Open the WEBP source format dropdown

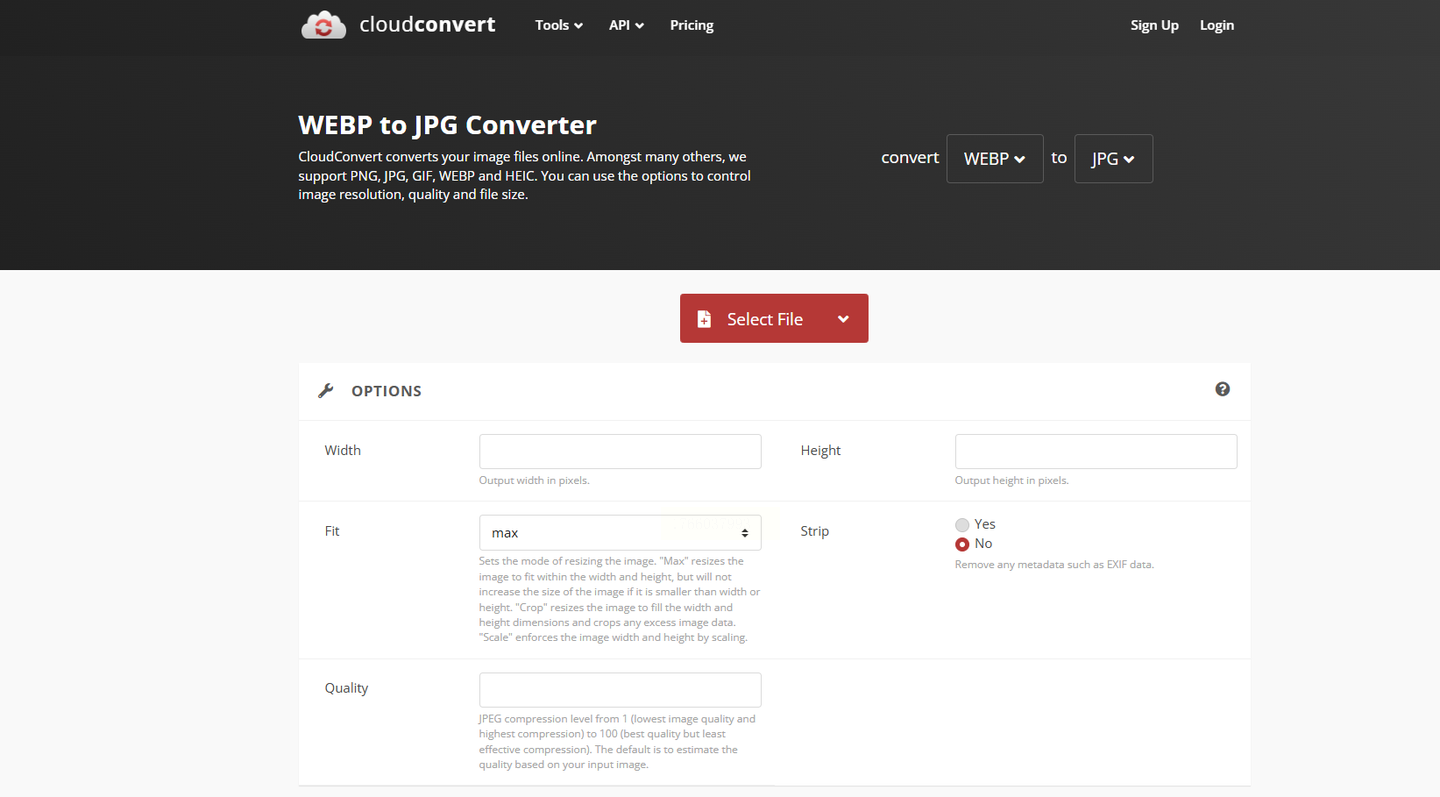click(995, 158)
